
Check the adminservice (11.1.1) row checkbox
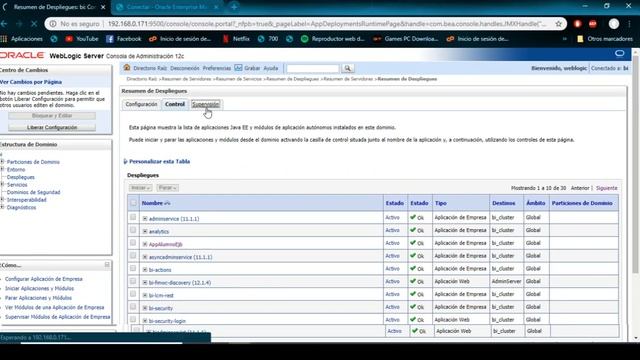(133, 217)
